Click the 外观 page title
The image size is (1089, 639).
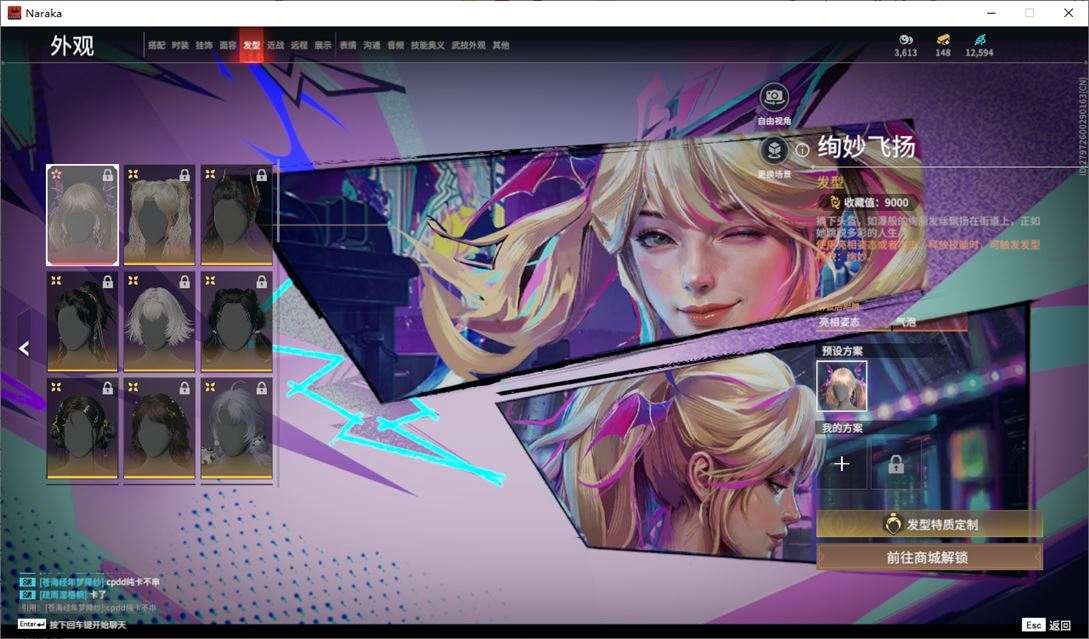click(72, 45)
